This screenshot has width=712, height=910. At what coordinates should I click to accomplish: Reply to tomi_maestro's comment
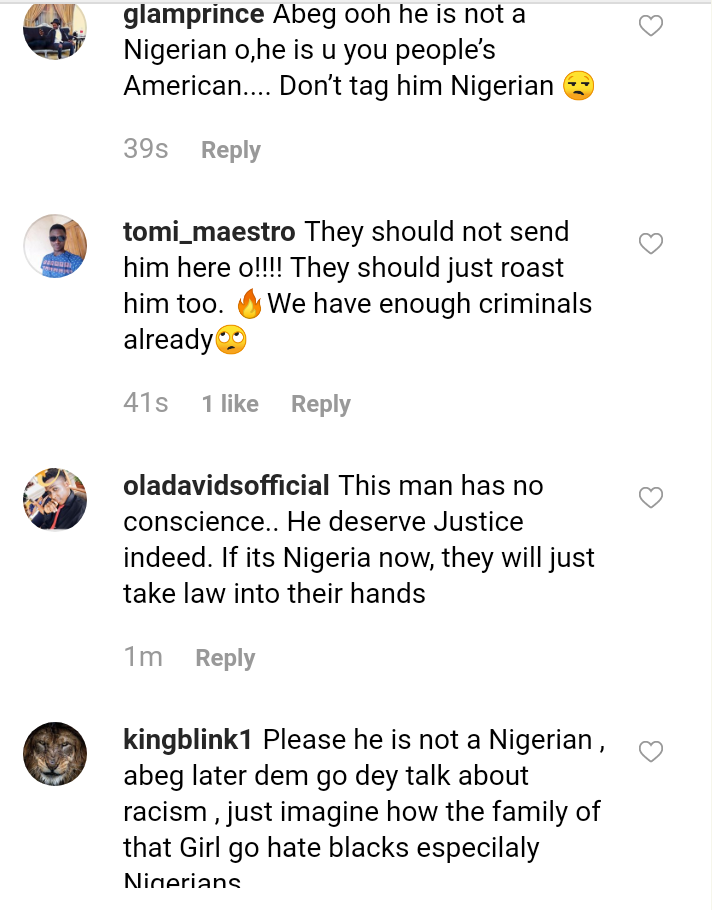pos(320,404)
